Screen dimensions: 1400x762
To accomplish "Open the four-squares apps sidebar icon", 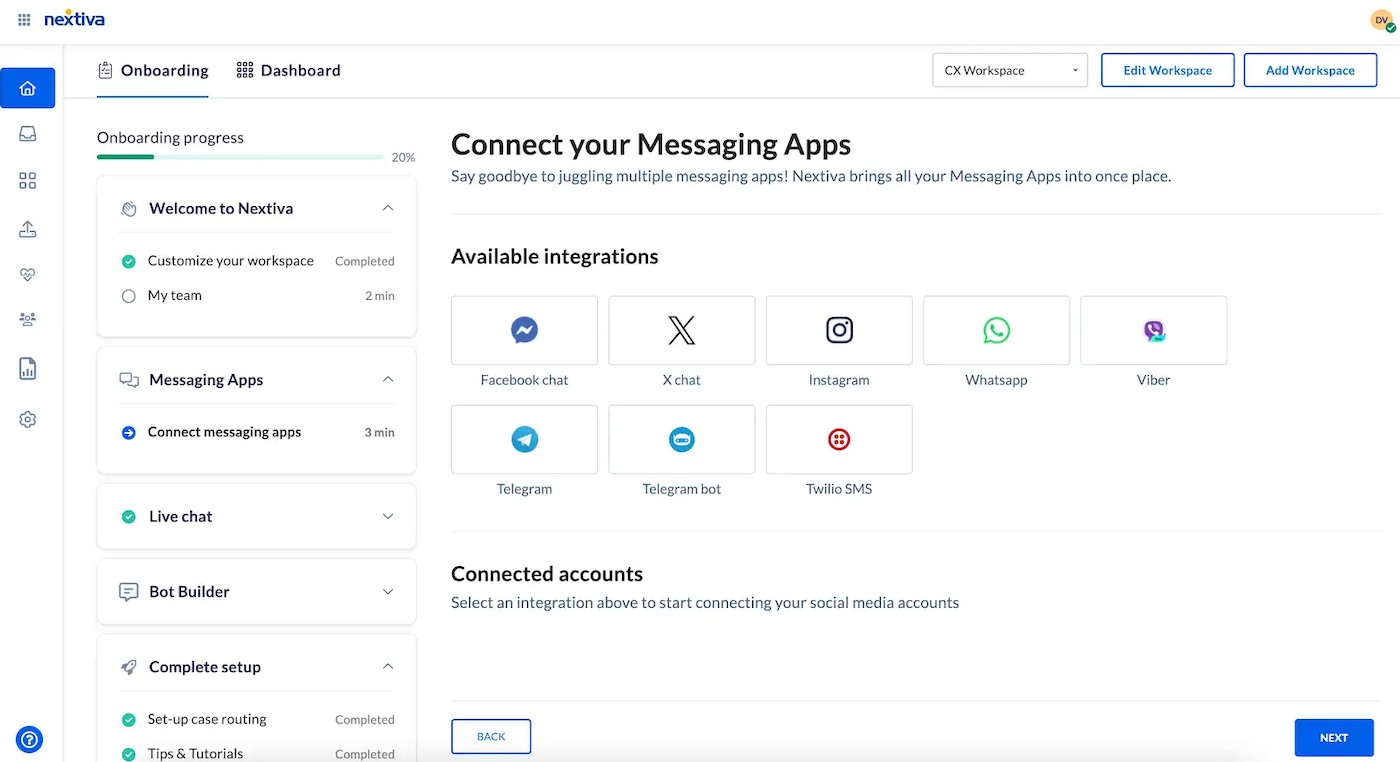I will coord(28,181).
